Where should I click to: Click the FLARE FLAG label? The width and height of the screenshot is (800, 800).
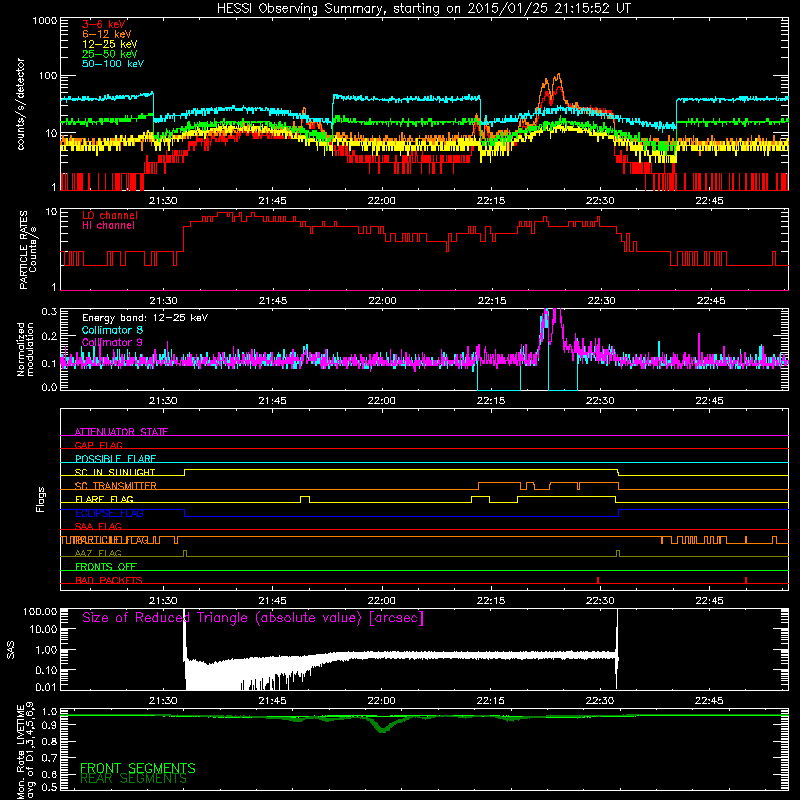tap(104, 499)
